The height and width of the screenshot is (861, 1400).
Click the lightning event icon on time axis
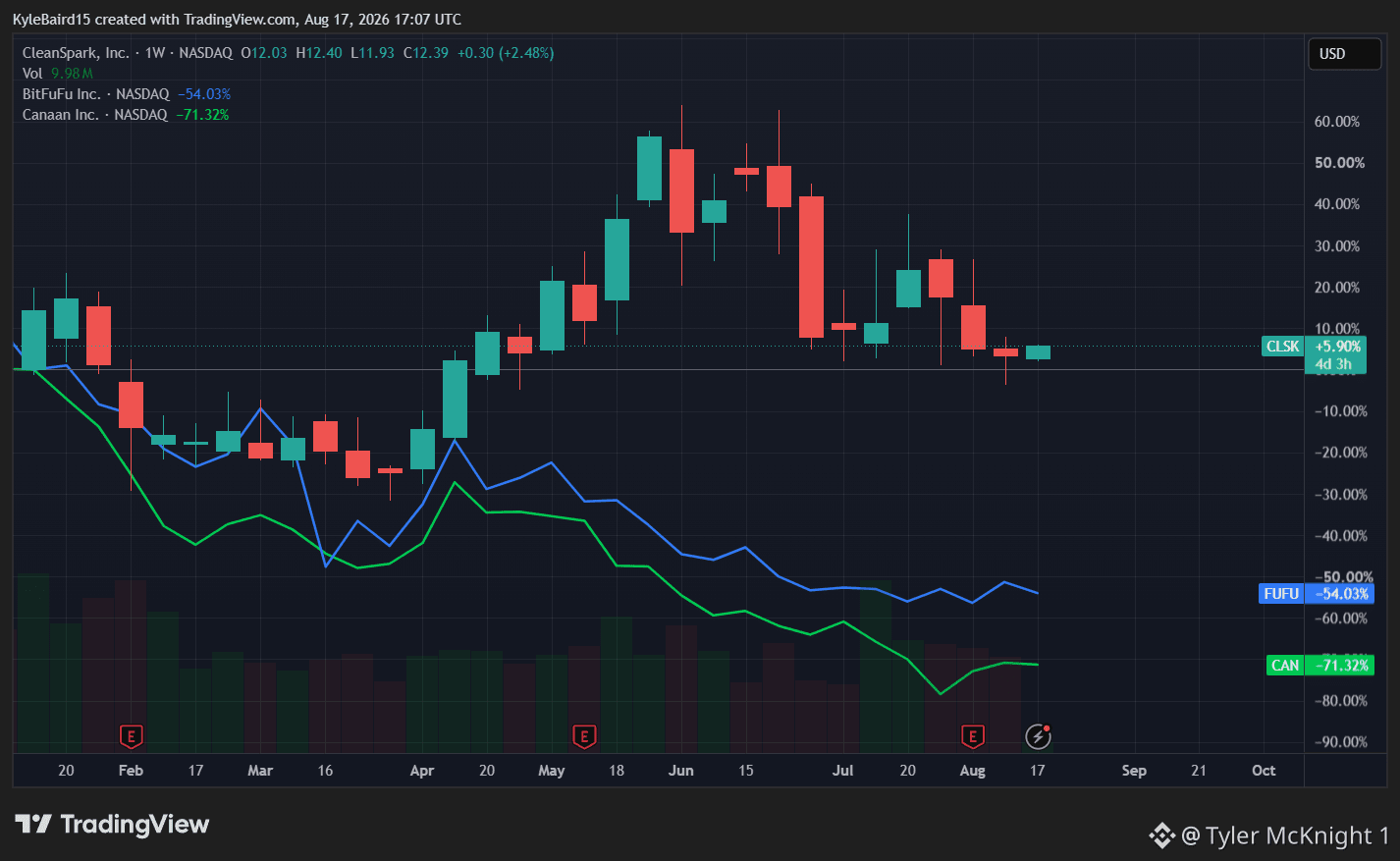click(1038, 736)
